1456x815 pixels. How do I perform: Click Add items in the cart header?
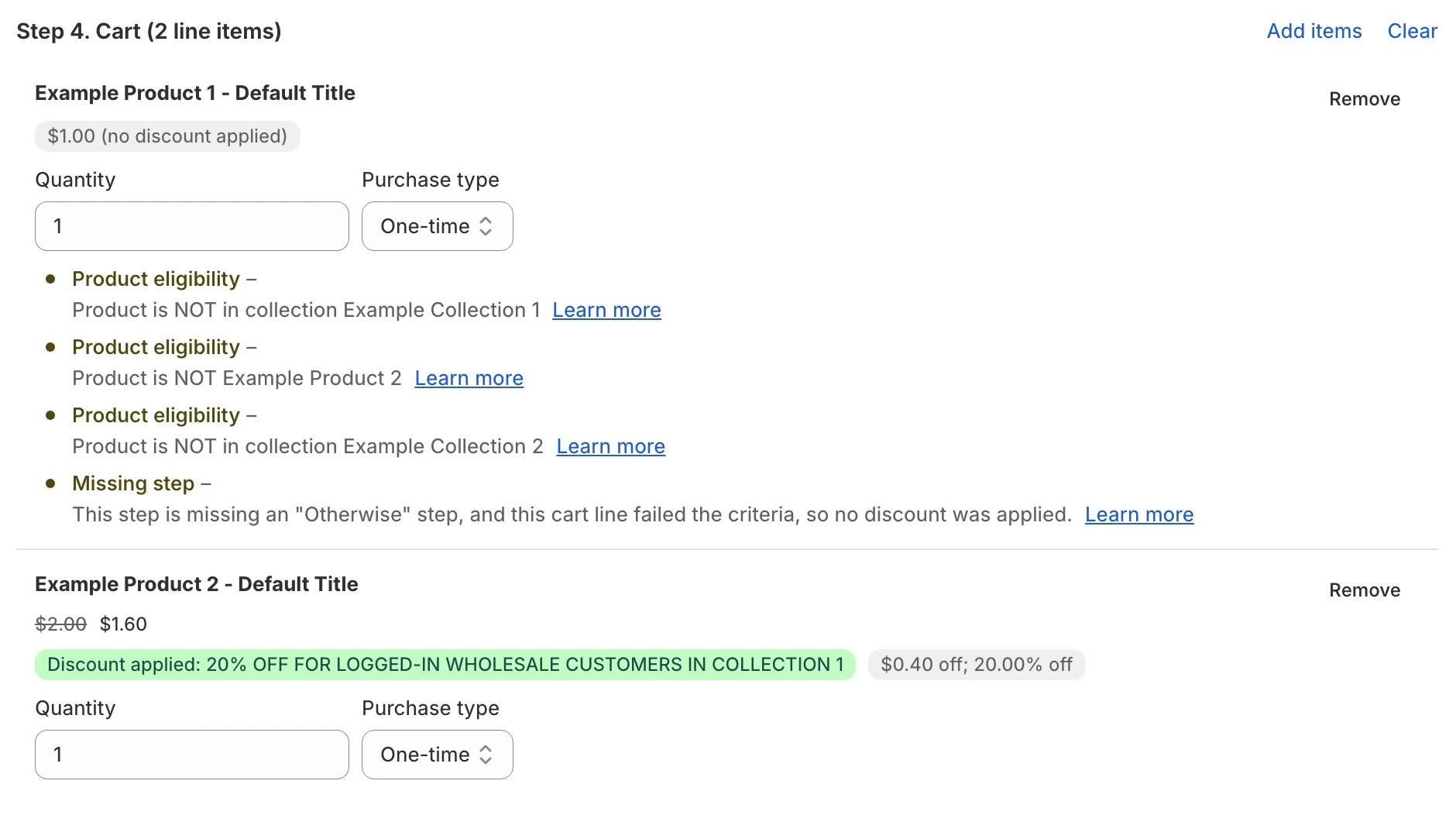point(1314,31)
